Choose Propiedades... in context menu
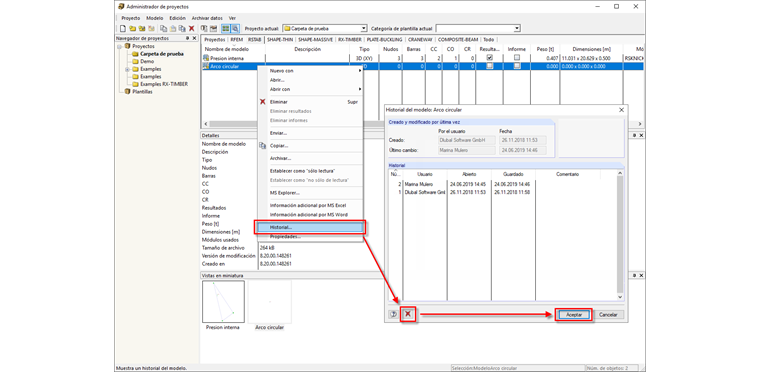Viewport: 760px width, 372px height. [310, 236]
